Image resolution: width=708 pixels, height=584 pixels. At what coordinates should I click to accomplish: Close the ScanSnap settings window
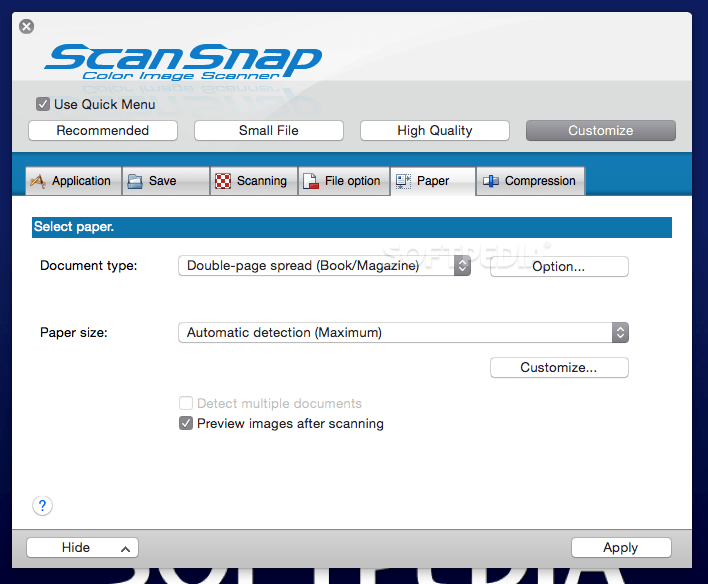pos(27,26)
